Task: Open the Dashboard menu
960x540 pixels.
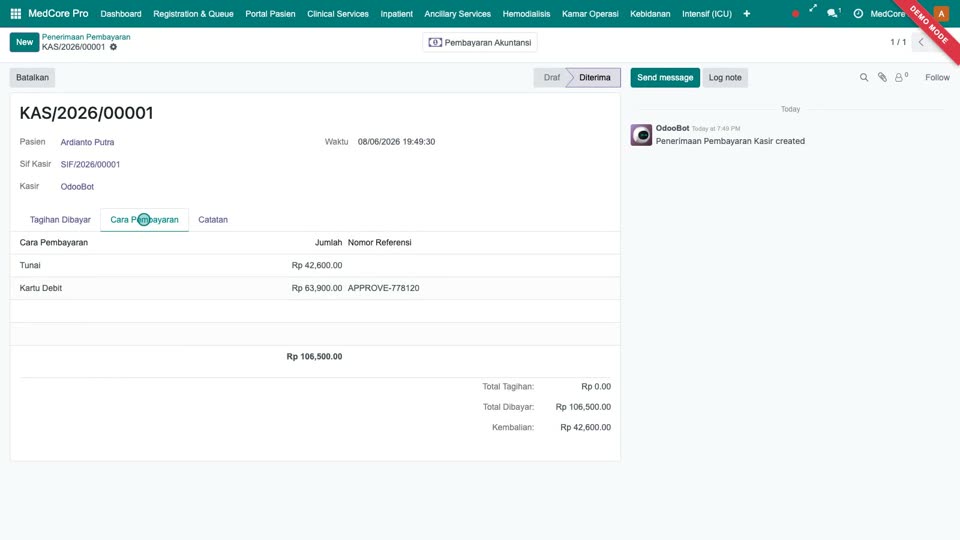Action: (x=121, y=13)
